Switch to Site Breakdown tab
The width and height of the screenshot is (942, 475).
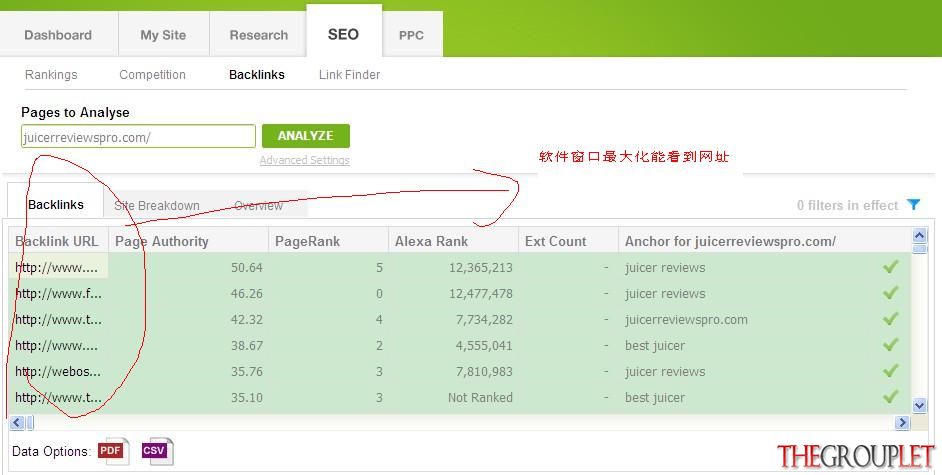point(157,205)
